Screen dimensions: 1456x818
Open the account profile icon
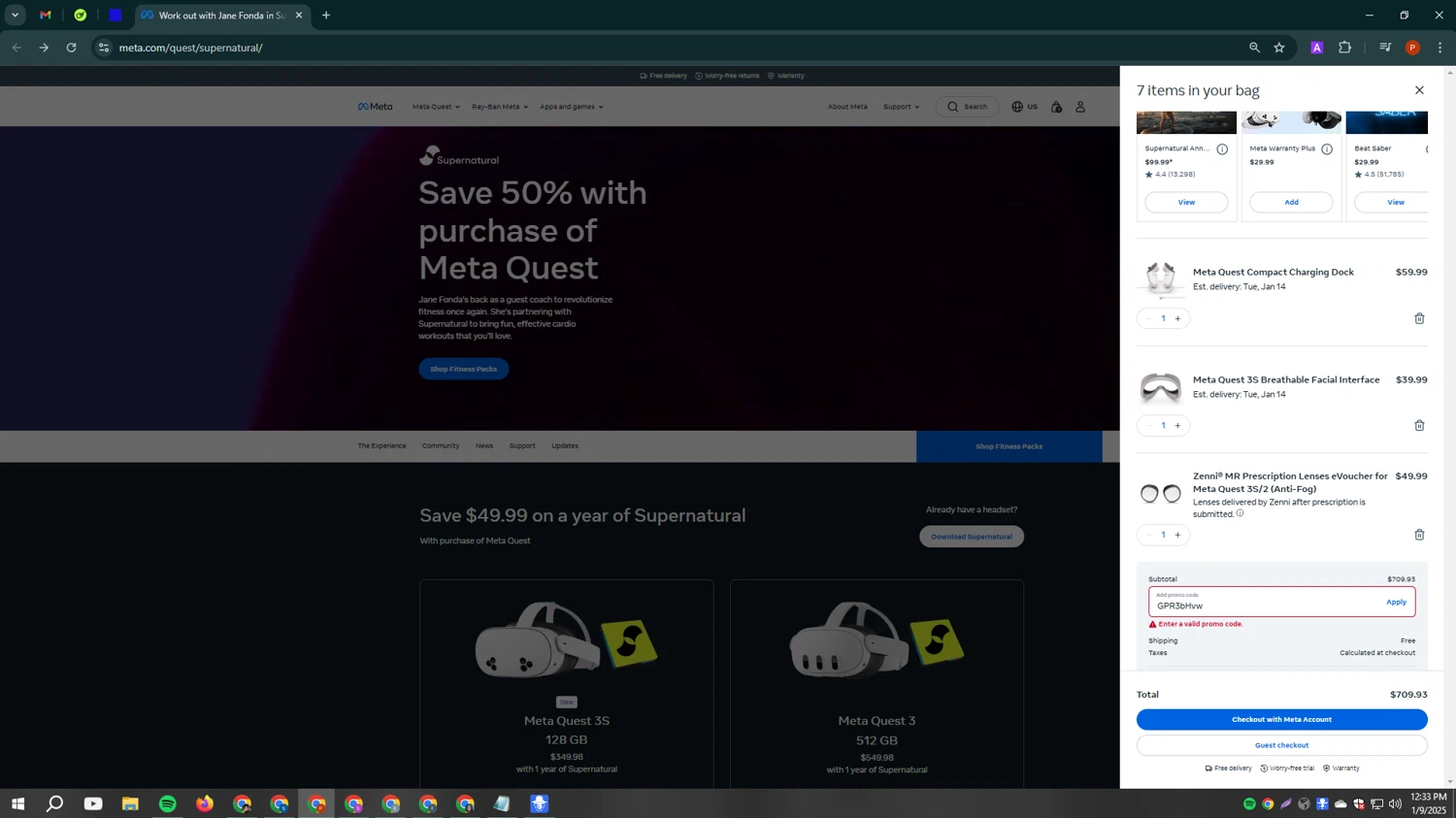(1080, 107)
